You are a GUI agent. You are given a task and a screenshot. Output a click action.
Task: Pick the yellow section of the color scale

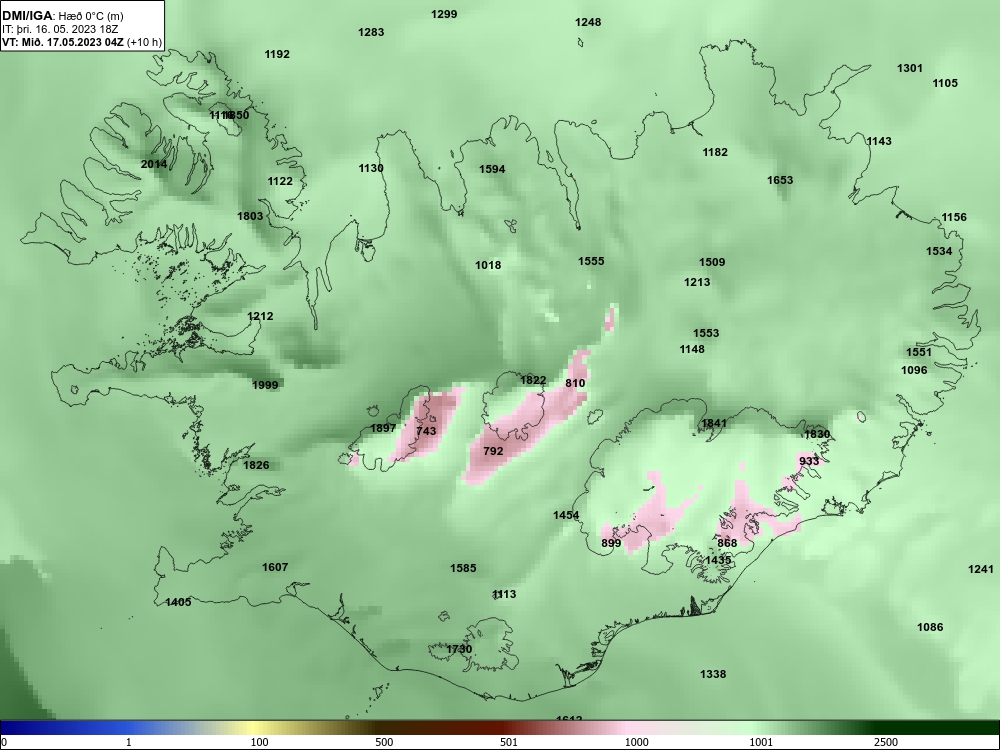255,728
